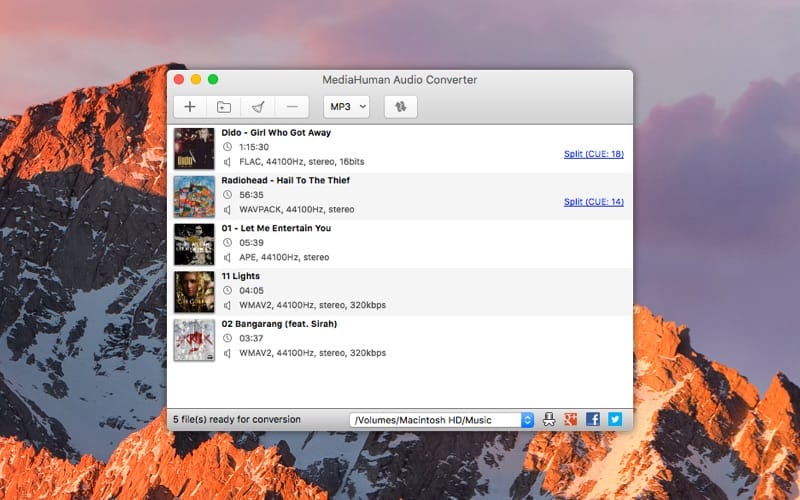Click the Remove file minus button

click(292, 107)
